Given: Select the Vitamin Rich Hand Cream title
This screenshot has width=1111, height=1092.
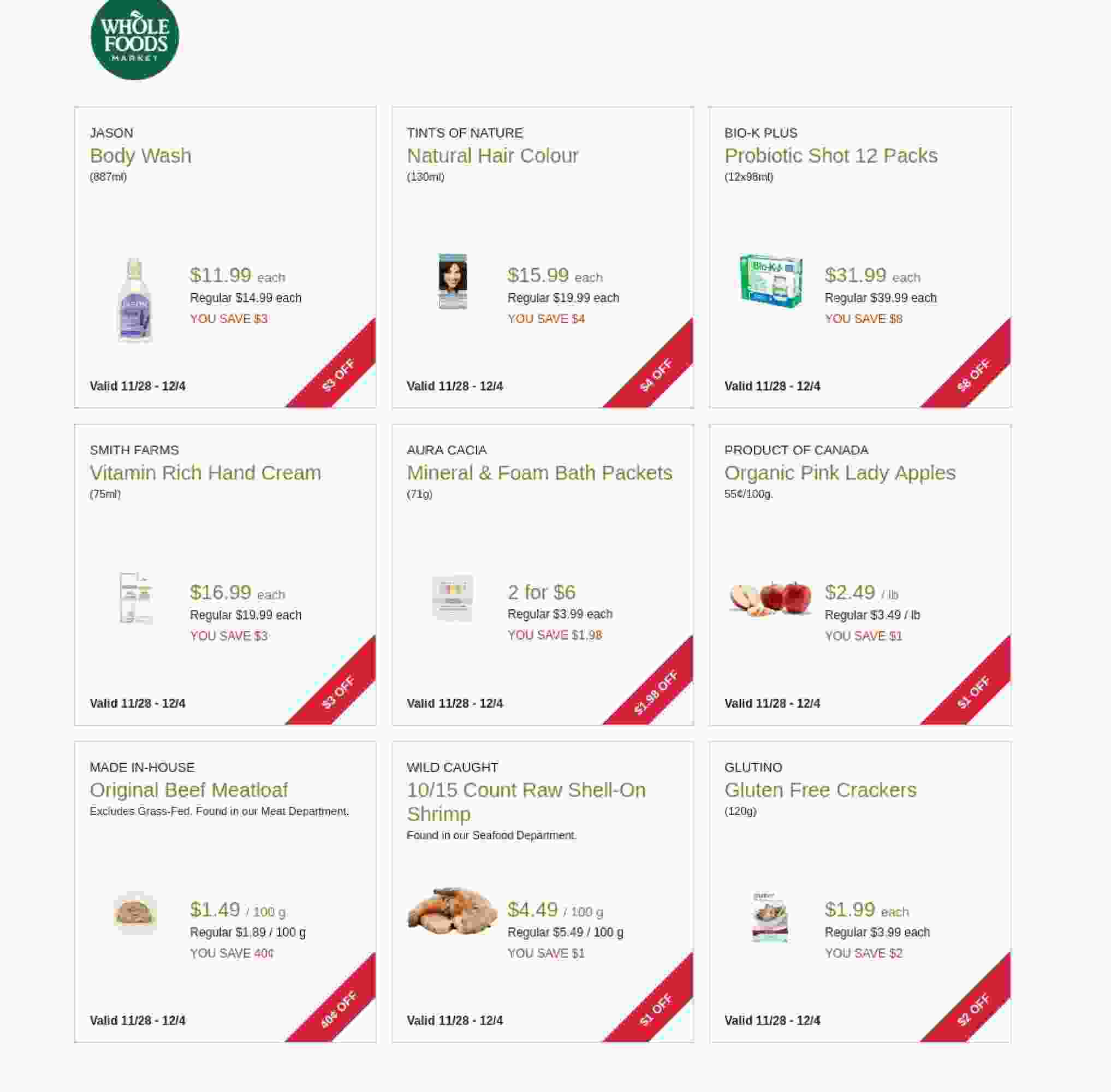Looking at the screenshot, I should pos(205,473).
